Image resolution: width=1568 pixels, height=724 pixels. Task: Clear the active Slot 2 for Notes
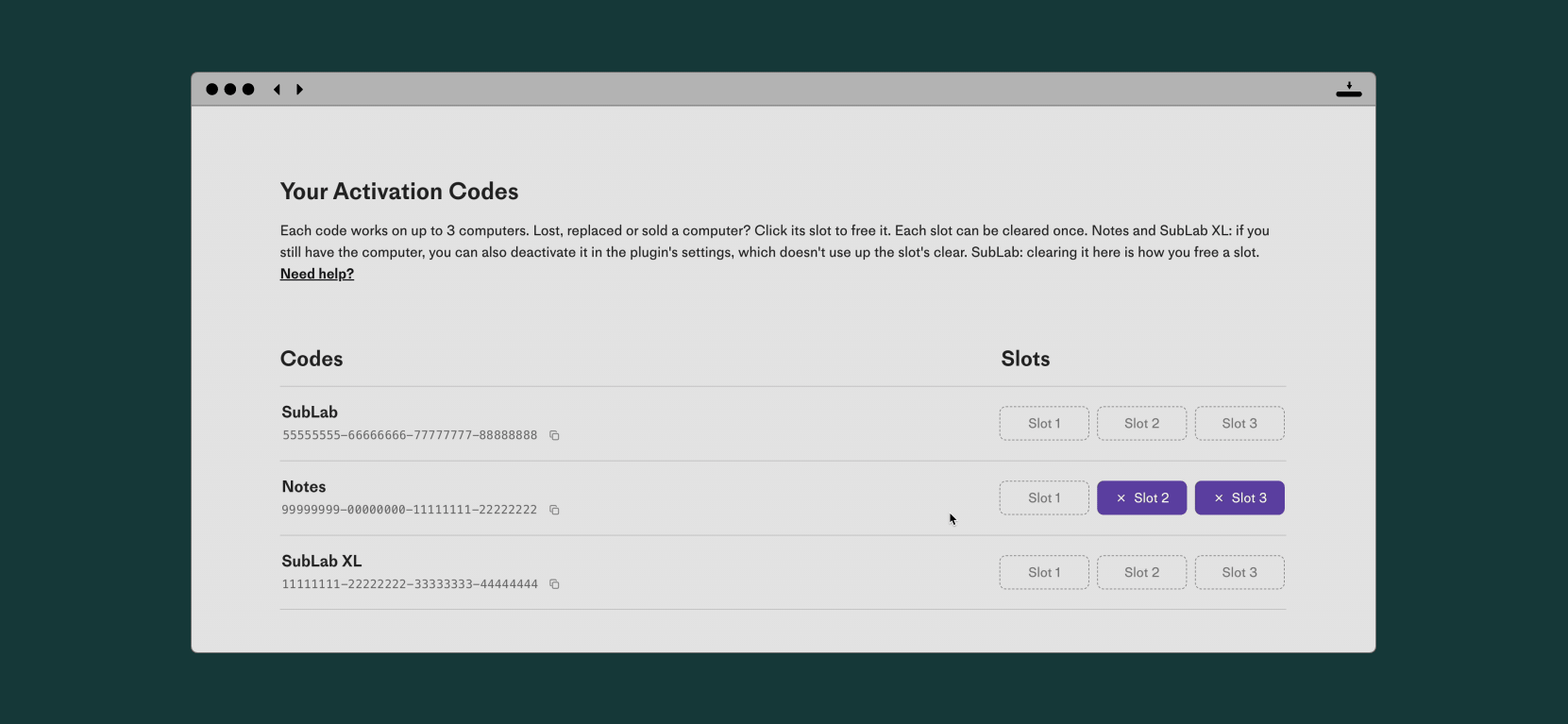pyautogui.click(x=1142, y=498)
